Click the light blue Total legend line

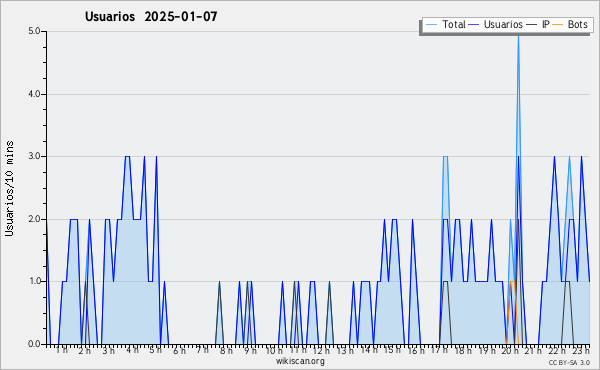(432, 24)
